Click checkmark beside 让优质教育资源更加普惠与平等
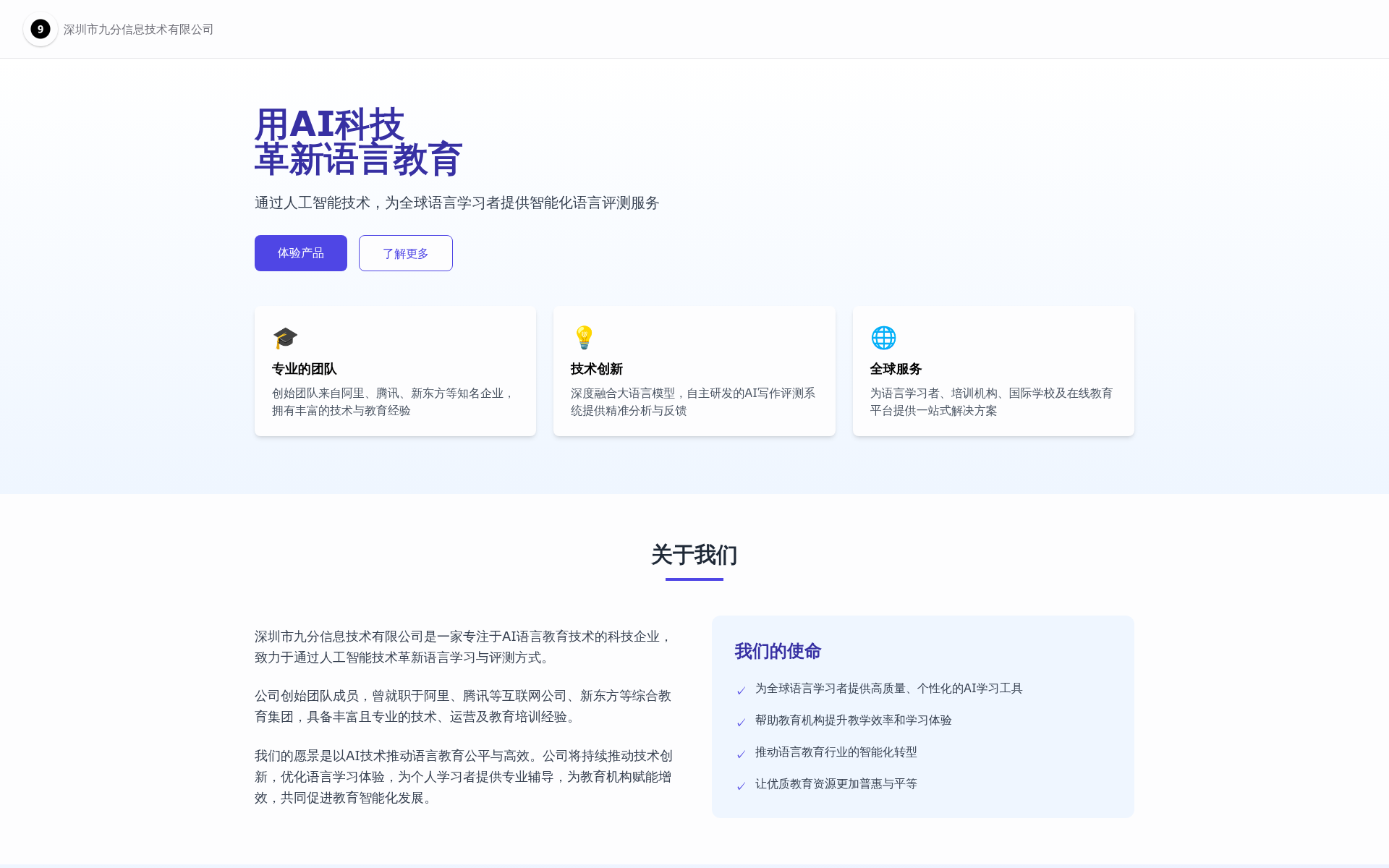Image resolution: width=1389 pixels, height=868 pixels. [x=741, y=786]
